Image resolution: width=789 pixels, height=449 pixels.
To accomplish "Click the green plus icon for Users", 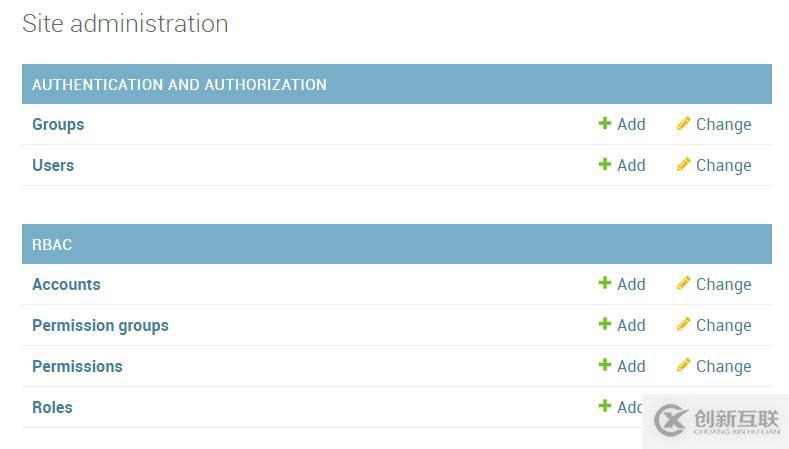I will point(605,165).
